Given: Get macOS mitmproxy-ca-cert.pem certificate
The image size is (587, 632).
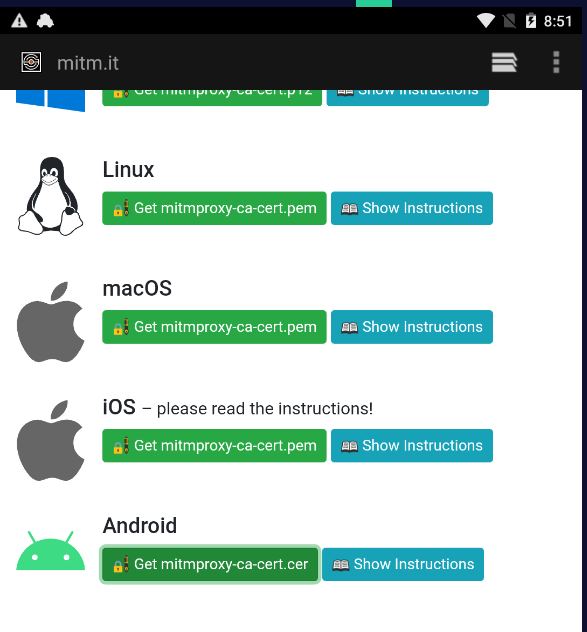Looking at the screenshot, I should [214, 327].
